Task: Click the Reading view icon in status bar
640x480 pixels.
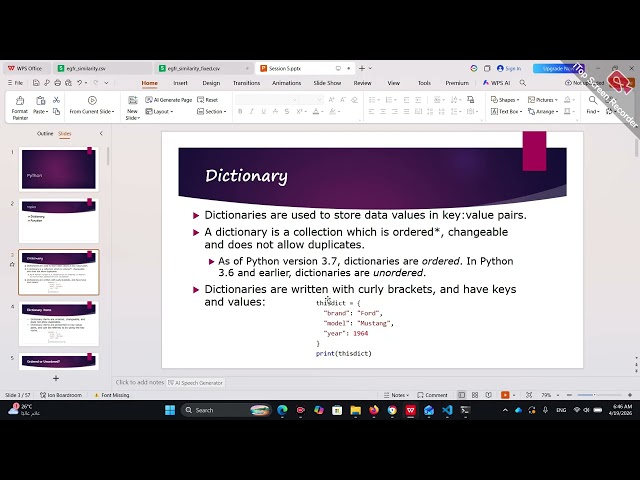Action: (489, 395)
